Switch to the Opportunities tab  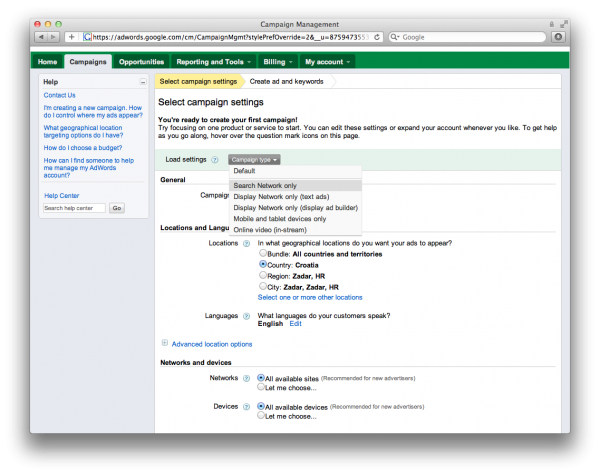(141, 62)
